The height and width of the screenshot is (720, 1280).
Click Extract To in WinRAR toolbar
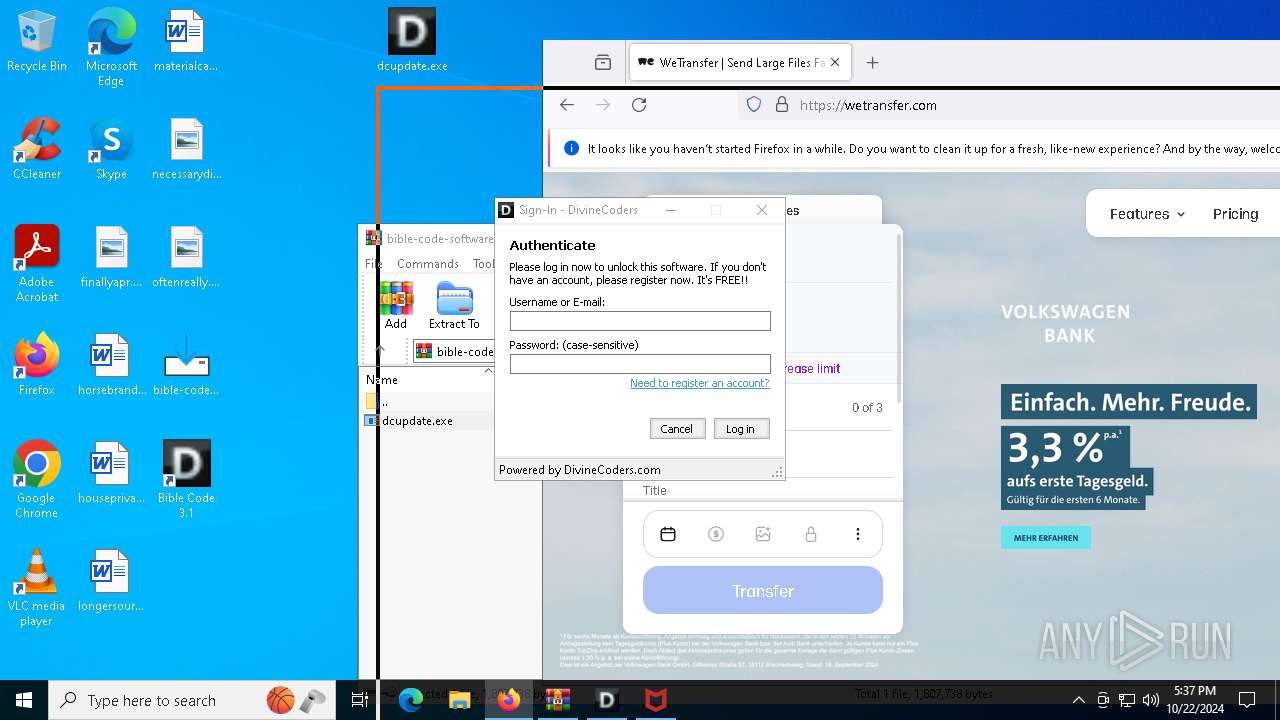coord(454,306)
